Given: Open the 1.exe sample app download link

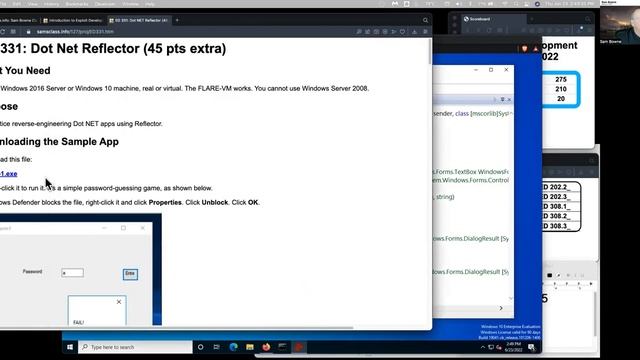Looking at the screenshot, I should pos(9,174).
